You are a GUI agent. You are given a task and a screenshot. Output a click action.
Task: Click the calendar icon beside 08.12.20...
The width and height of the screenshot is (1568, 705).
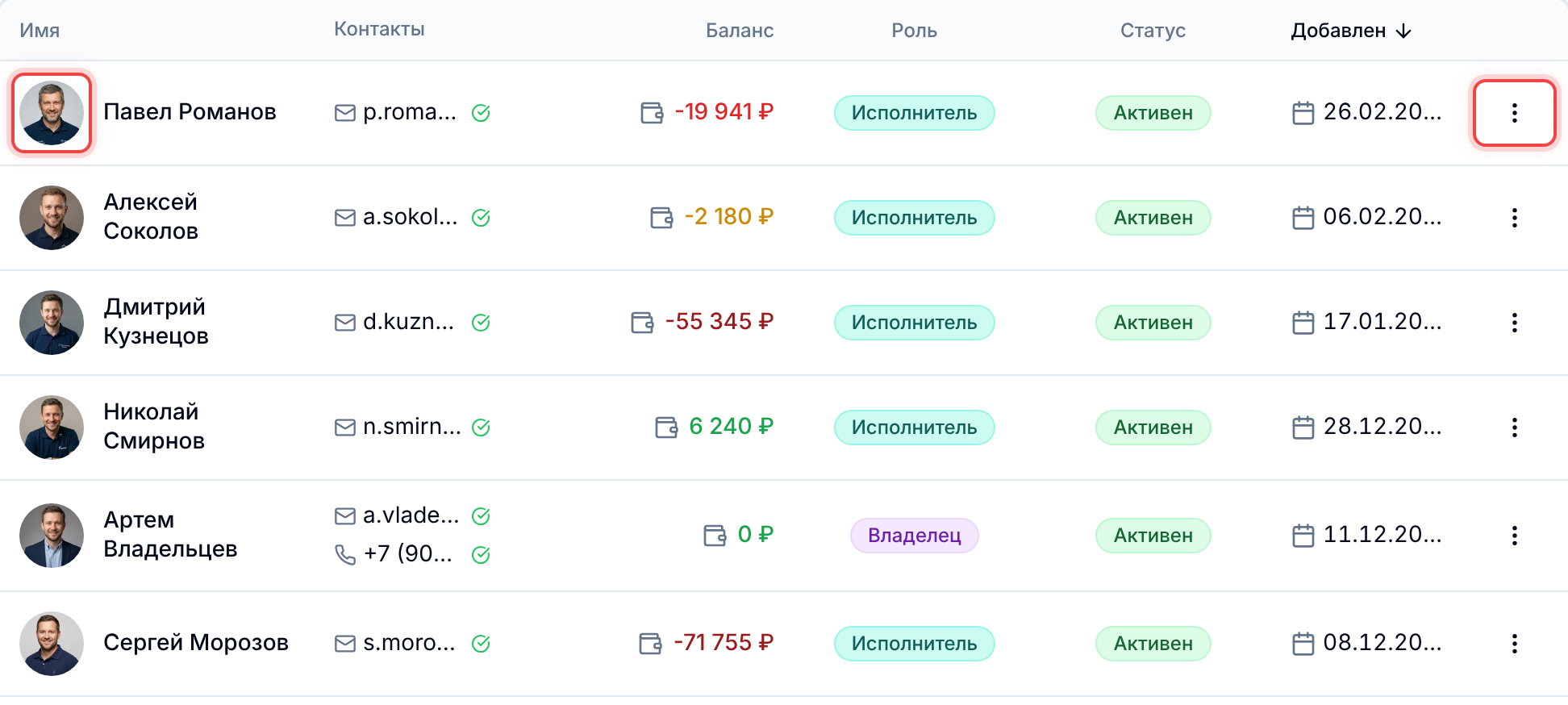[1303, 644]
